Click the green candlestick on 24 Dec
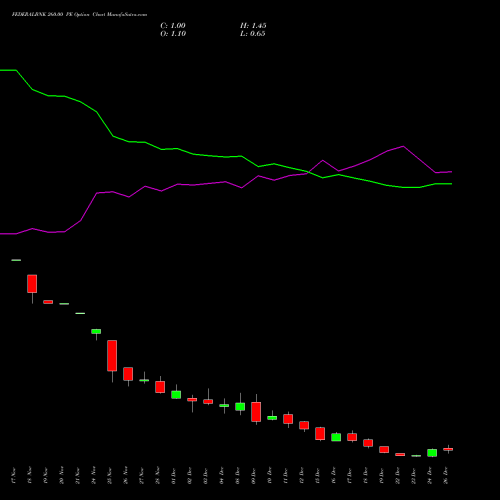The height and width of the screenshot is (500, 500). tap(432, 453)
